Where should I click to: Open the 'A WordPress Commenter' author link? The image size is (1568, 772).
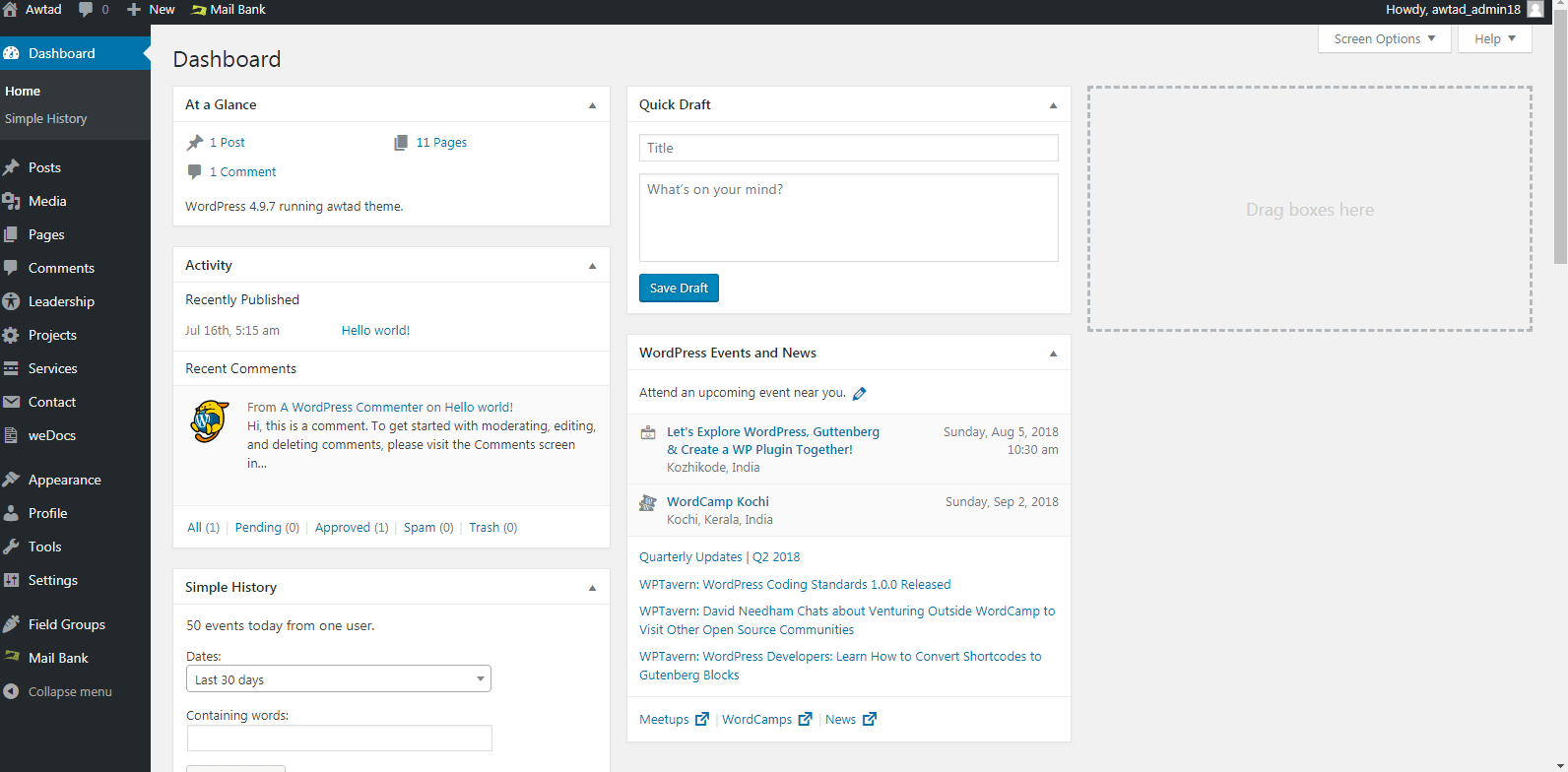click(352, 408)
